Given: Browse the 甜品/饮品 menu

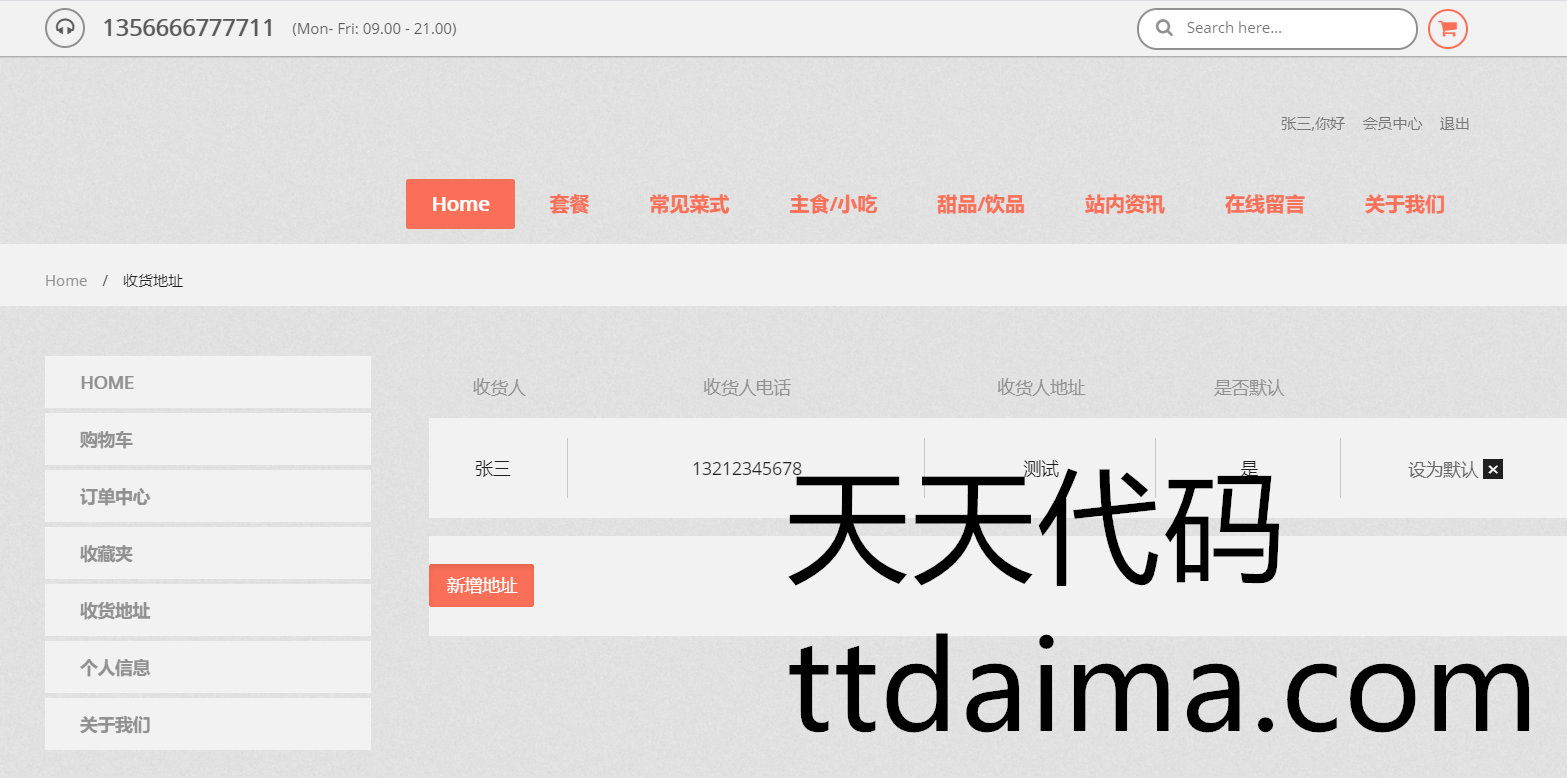Looking at the screenshot, I should pyautogui.click(x=980, y=204).
